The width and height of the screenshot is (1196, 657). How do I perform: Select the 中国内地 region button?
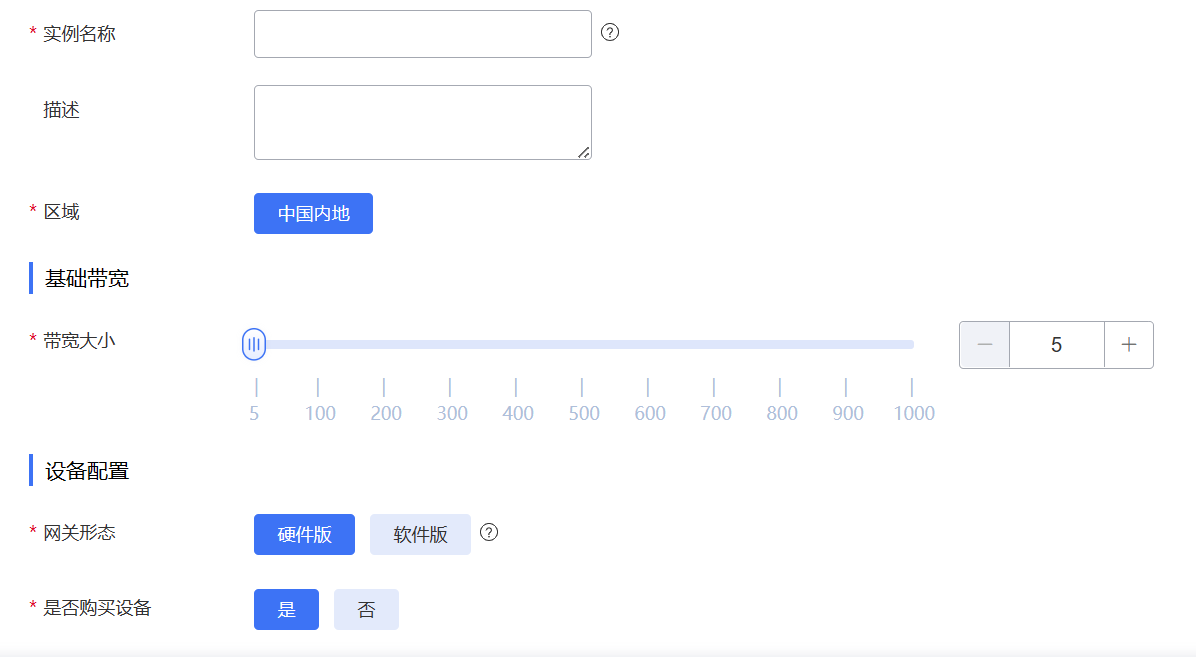313,214
